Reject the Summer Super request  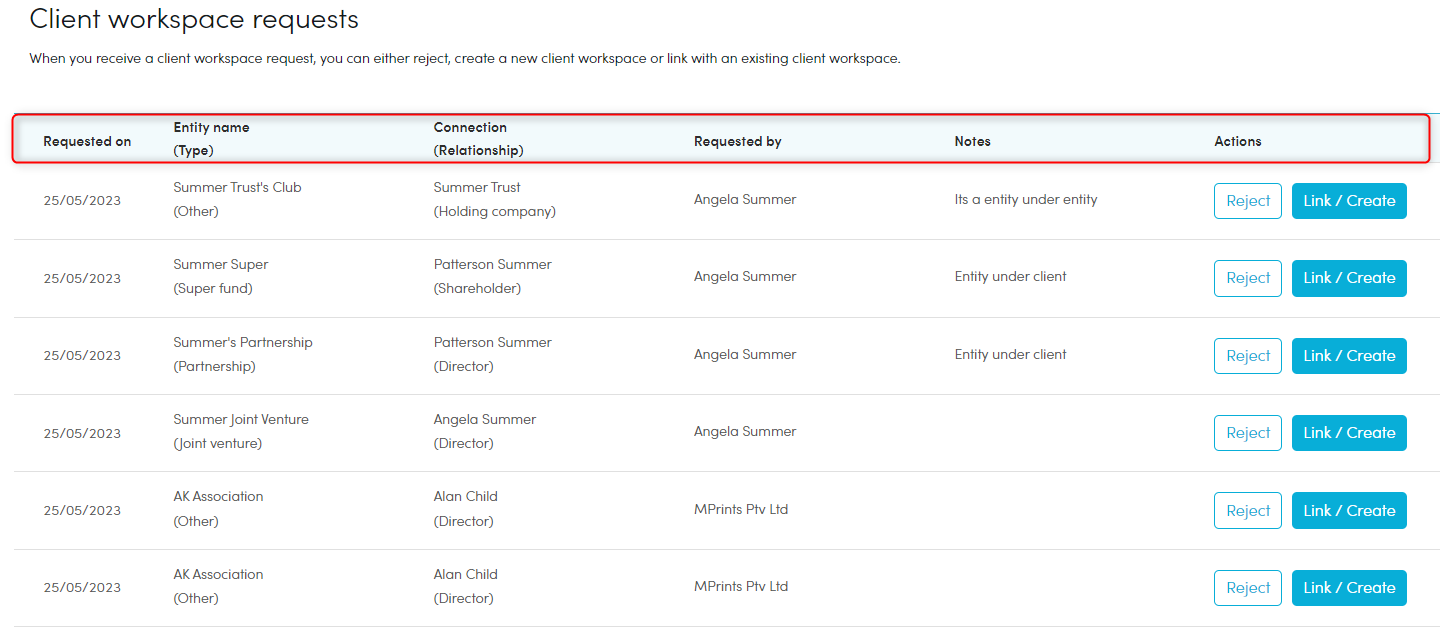click(1247, 278)
